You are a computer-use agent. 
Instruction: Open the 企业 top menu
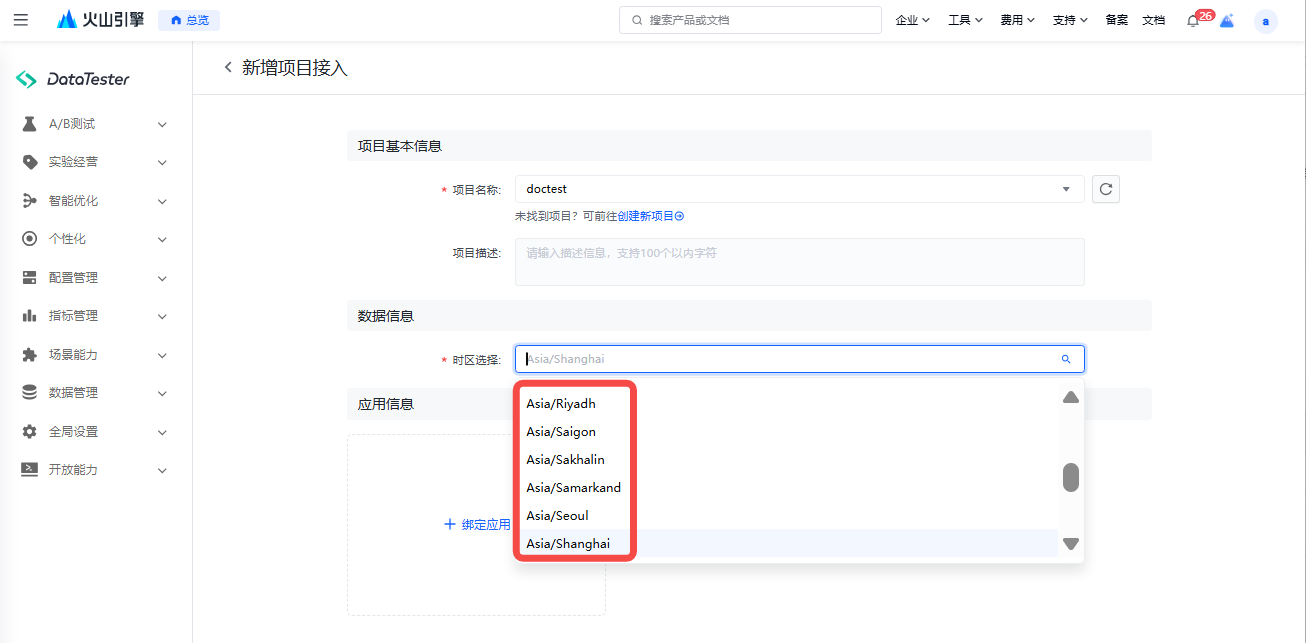coord(912,20)
